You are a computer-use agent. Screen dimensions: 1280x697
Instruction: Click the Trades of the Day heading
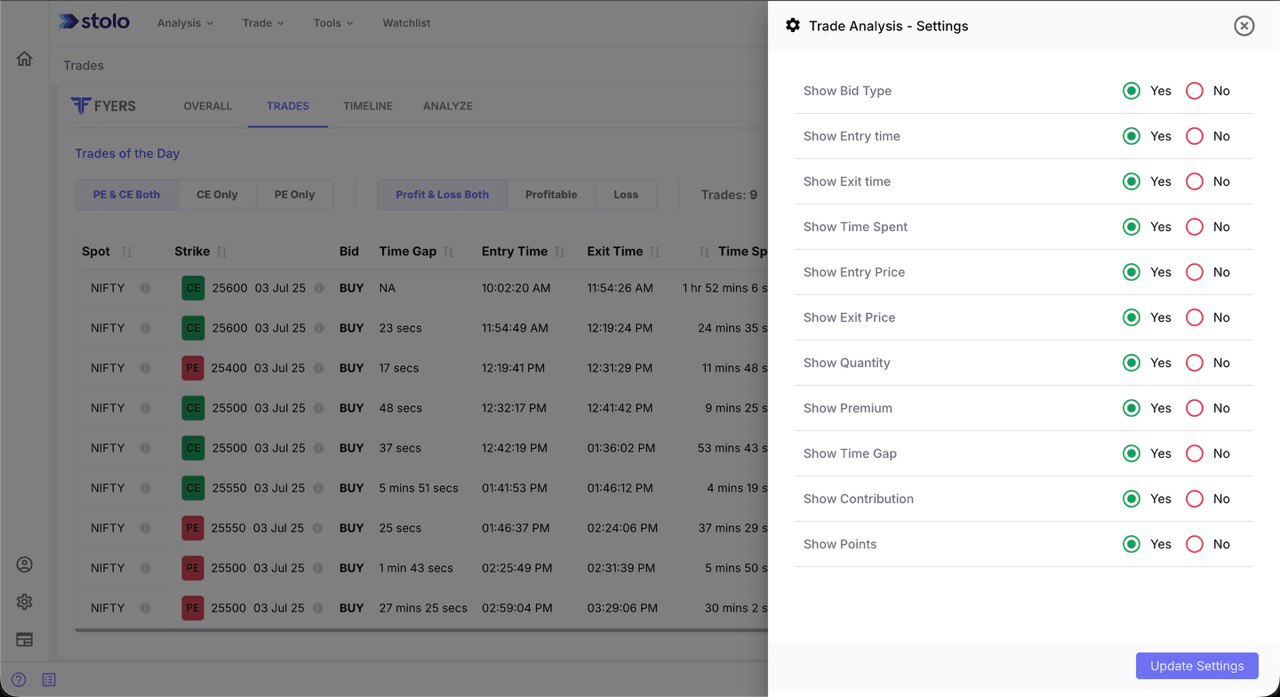tap(127, 154)
